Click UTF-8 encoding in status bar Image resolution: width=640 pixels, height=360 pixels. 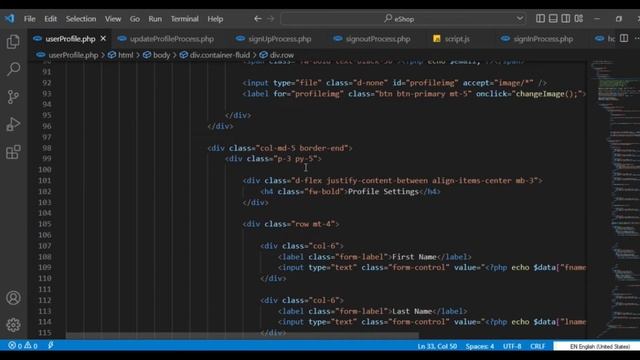pos(512,346)
